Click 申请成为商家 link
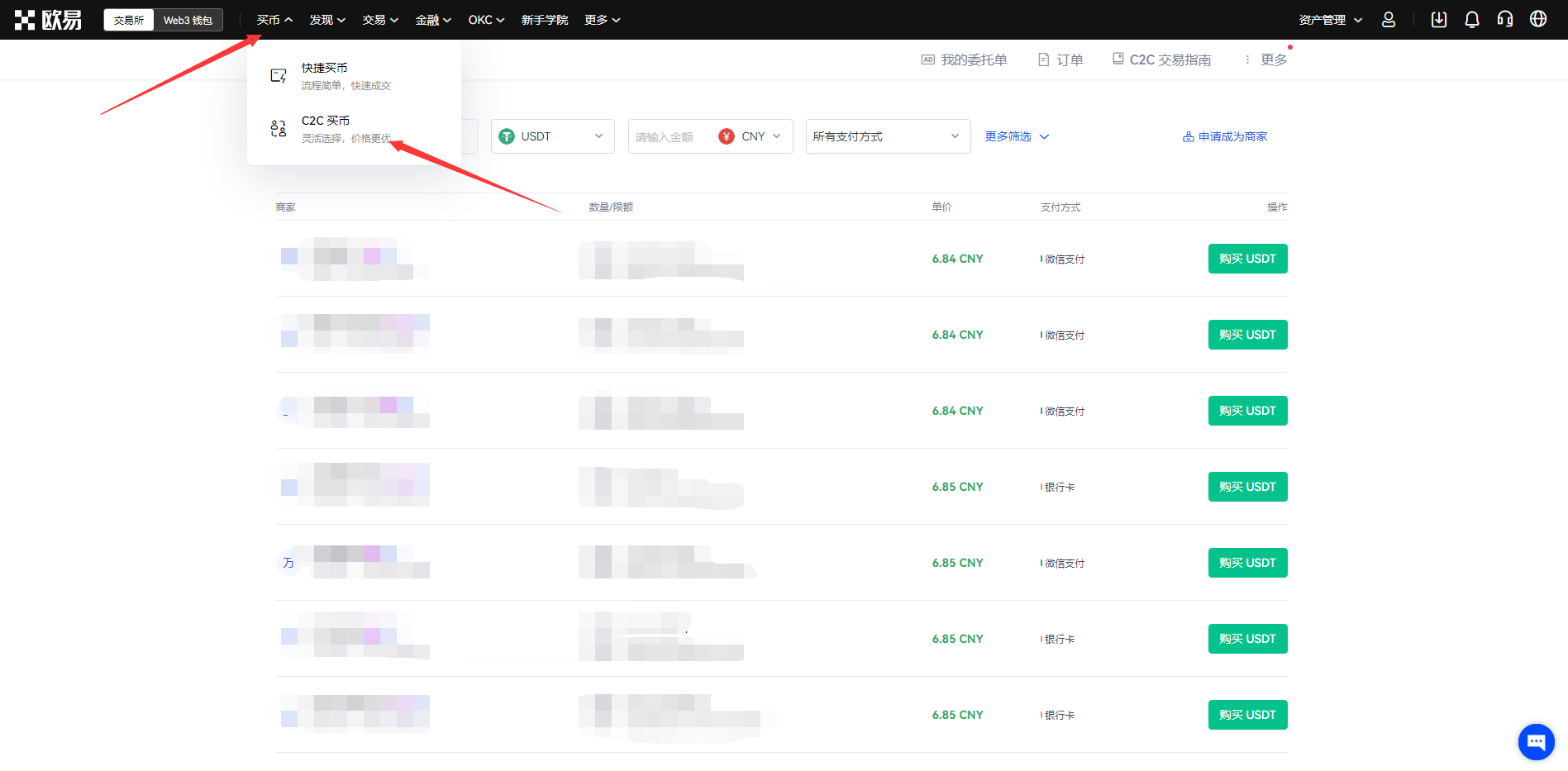This screenshot has height=771, width=1568. (1225, 136)
